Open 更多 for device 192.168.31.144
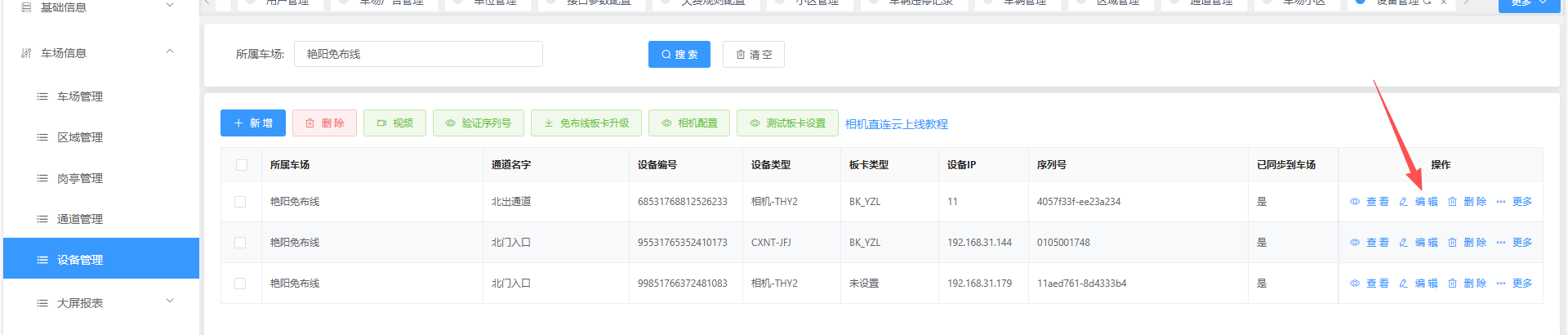 (x=1514, y=243)
